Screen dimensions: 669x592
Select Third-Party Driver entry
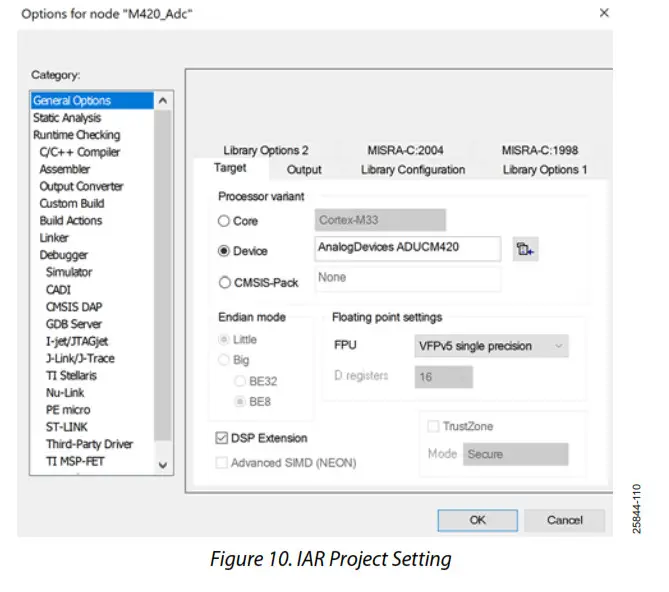click(92, 444)
